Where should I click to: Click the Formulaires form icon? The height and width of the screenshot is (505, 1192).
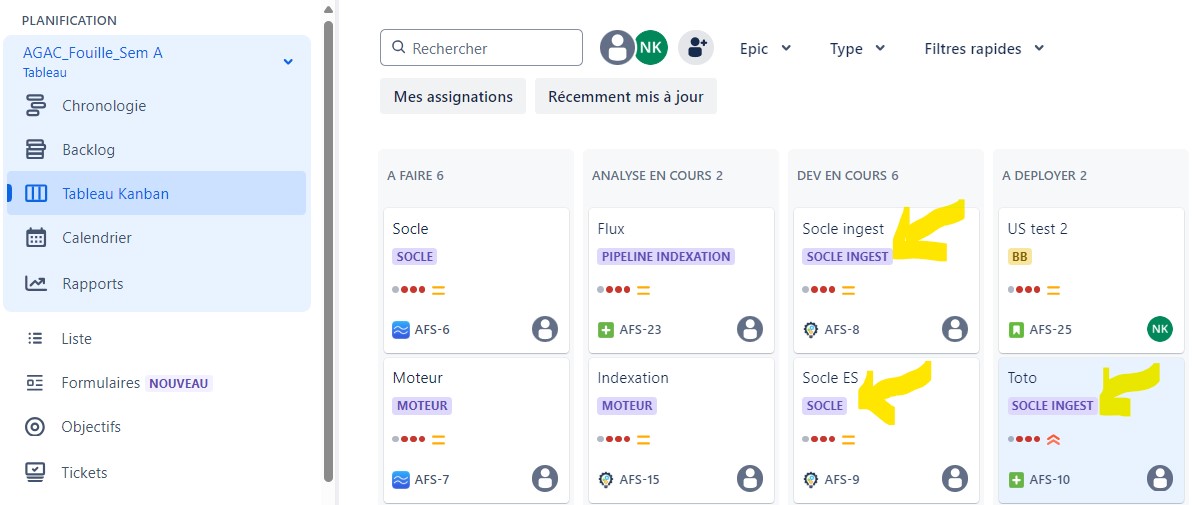tap(35, 383)
